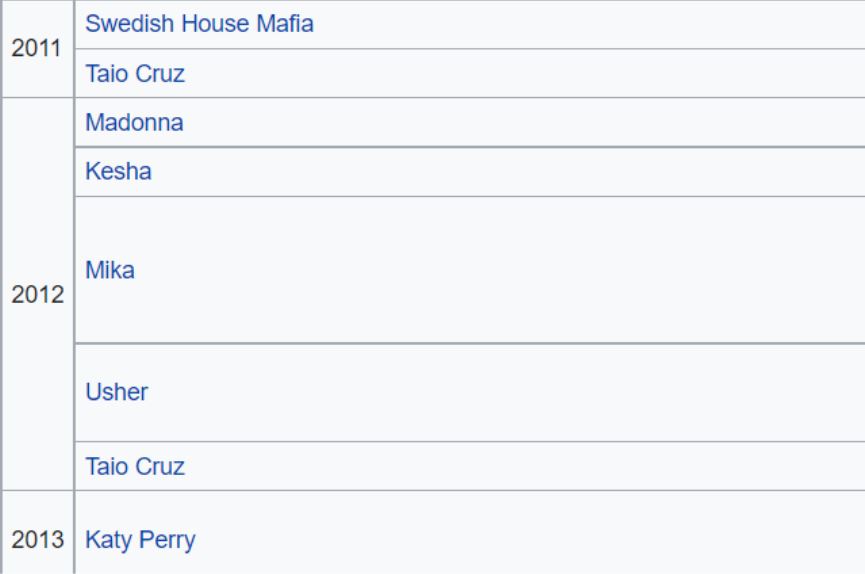Open the Kesha article link
The image size is (865, 574).
118,171
